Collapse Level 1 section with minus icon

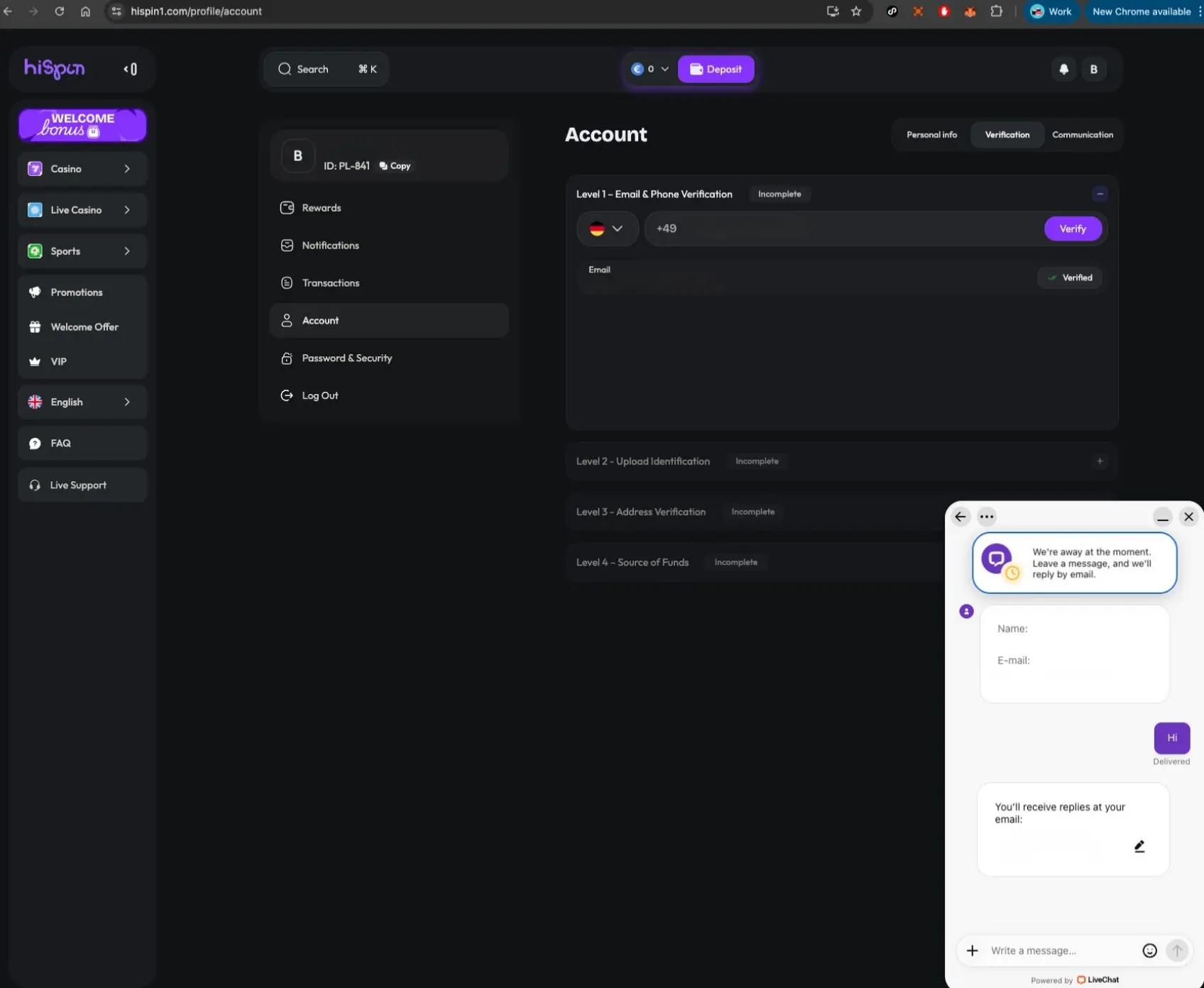coord(1100,194)
